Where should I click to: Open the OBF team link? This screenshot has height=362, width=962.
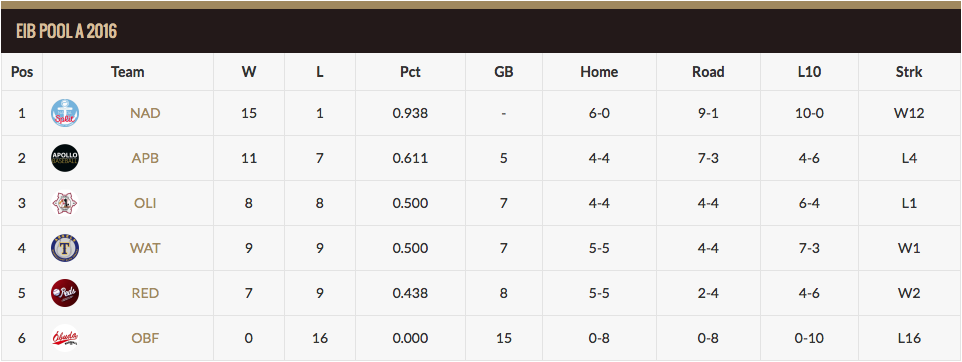click(145, 338)
